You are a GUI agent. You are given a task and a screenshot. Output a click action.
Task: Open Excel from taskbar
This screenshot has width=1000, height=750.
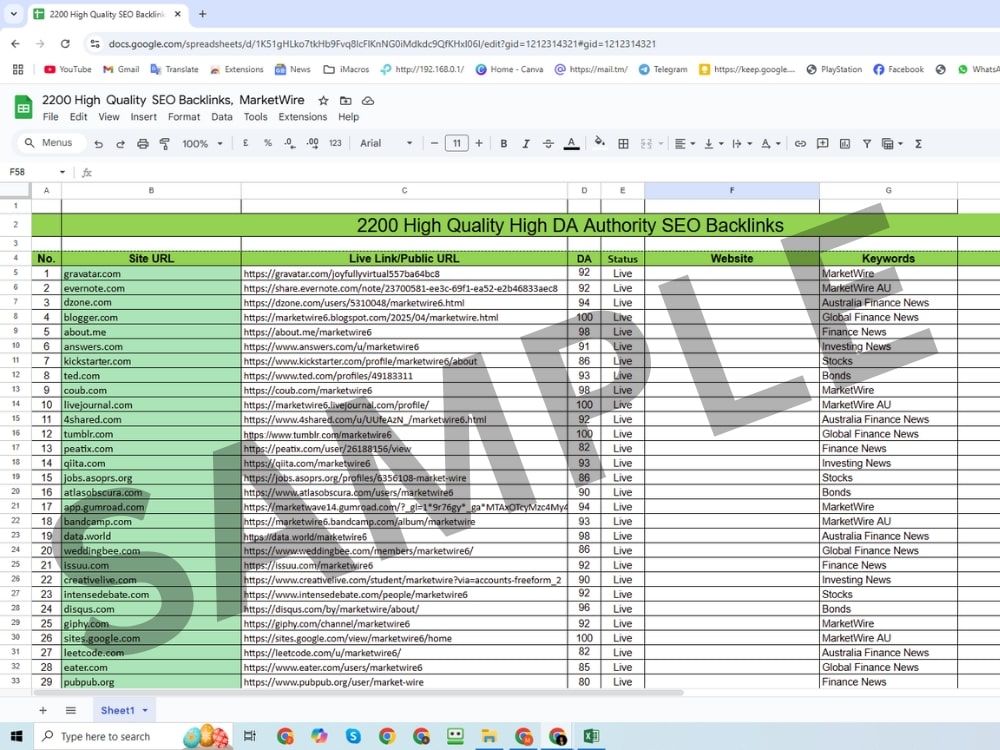click(591, 737)
